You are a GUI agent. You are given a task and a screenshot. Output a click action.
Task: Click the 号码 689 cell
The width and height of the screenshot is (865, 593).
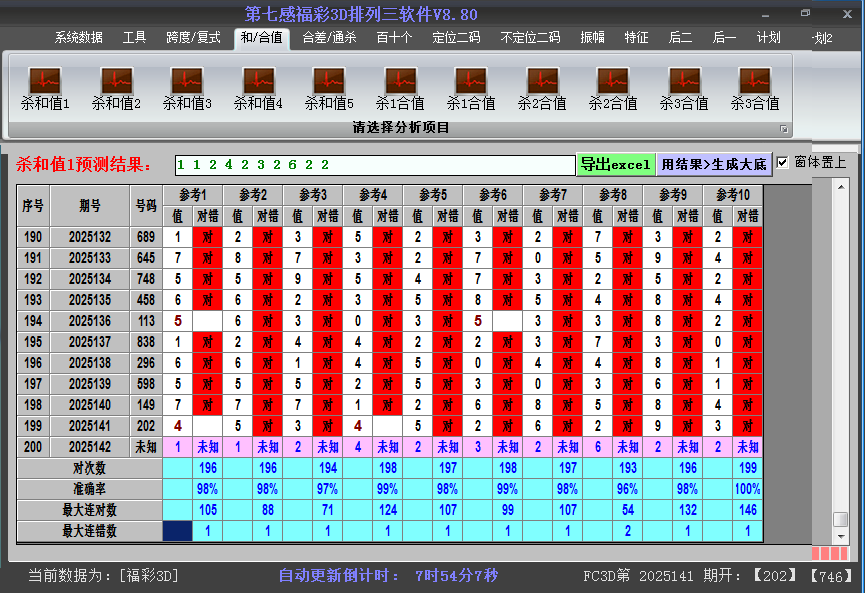146,237
